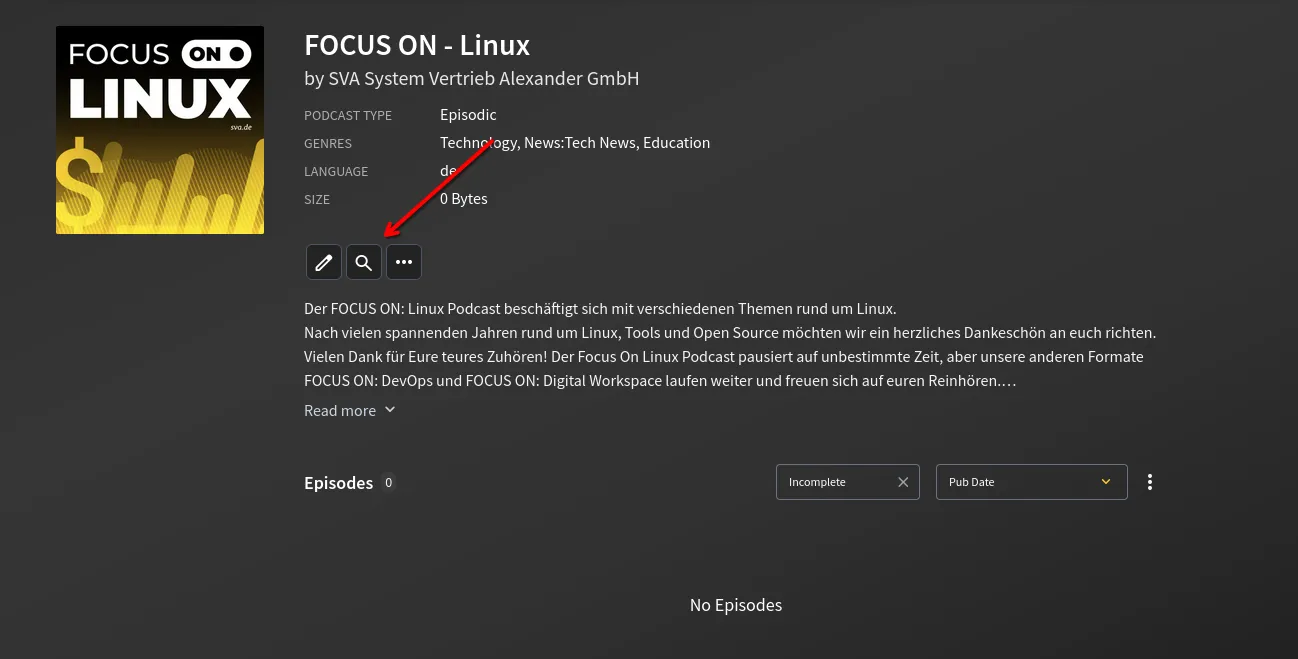
Task: Open the episodes list vertical dots menu icon
Action: pos(1150,482)
